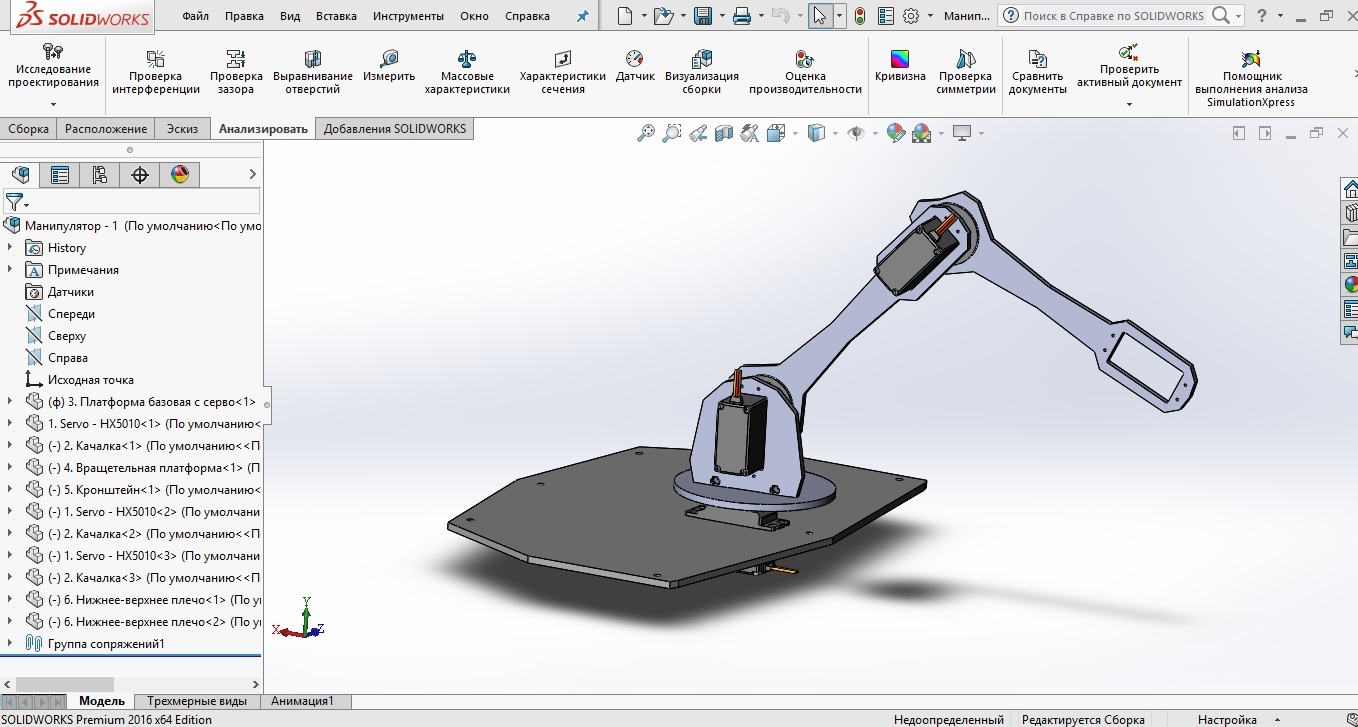Open the Sensor (Датчик) tool
Image resolution: width=1358 pixels, height=727 pixels.
634,60
